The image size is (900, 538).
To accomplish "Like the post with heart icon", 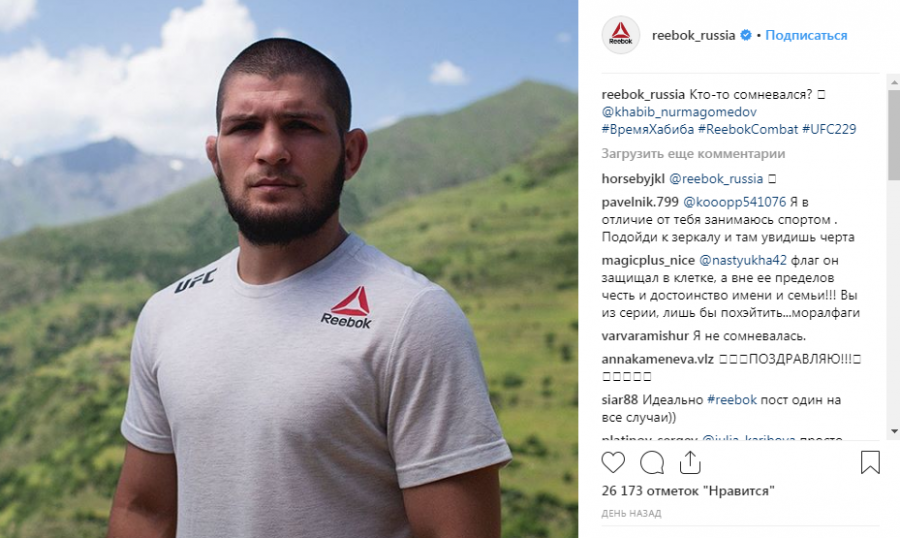I will (x=613, y=463).
